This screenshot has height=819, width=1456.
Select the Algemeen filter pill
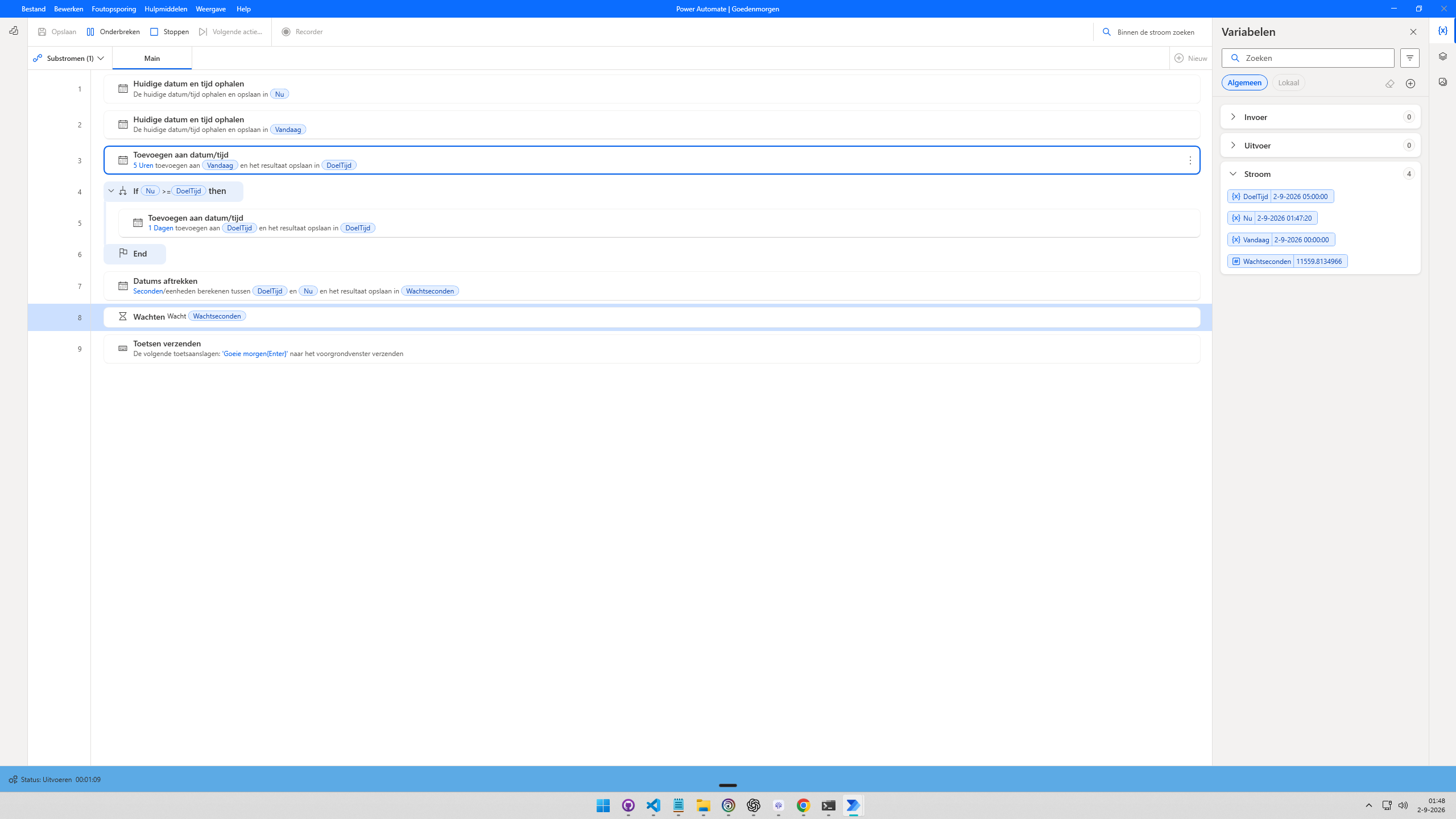click(x=1244, y=82)
